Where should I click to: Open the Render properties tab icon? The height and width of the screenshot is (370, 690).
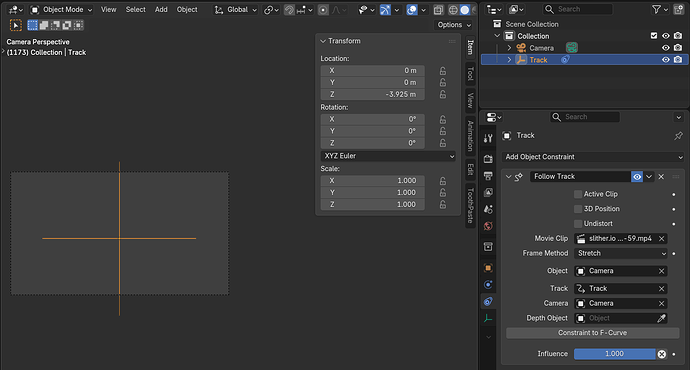click(488, 159)
